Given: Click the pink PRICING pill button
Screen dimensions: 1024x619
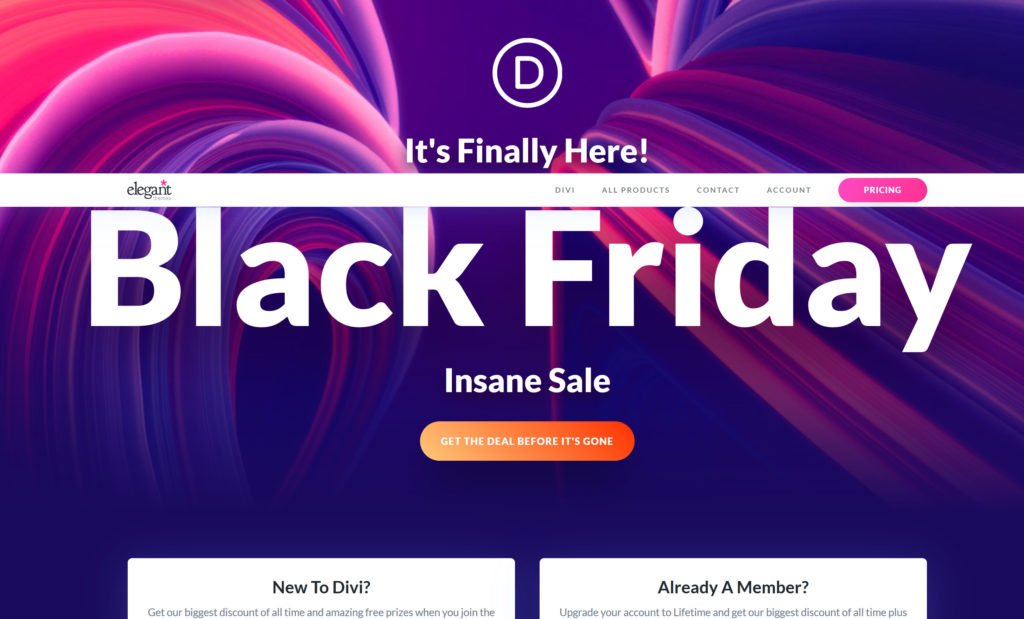Looking at the screenshot, I should pyautogui.click(x=881, y=189).
